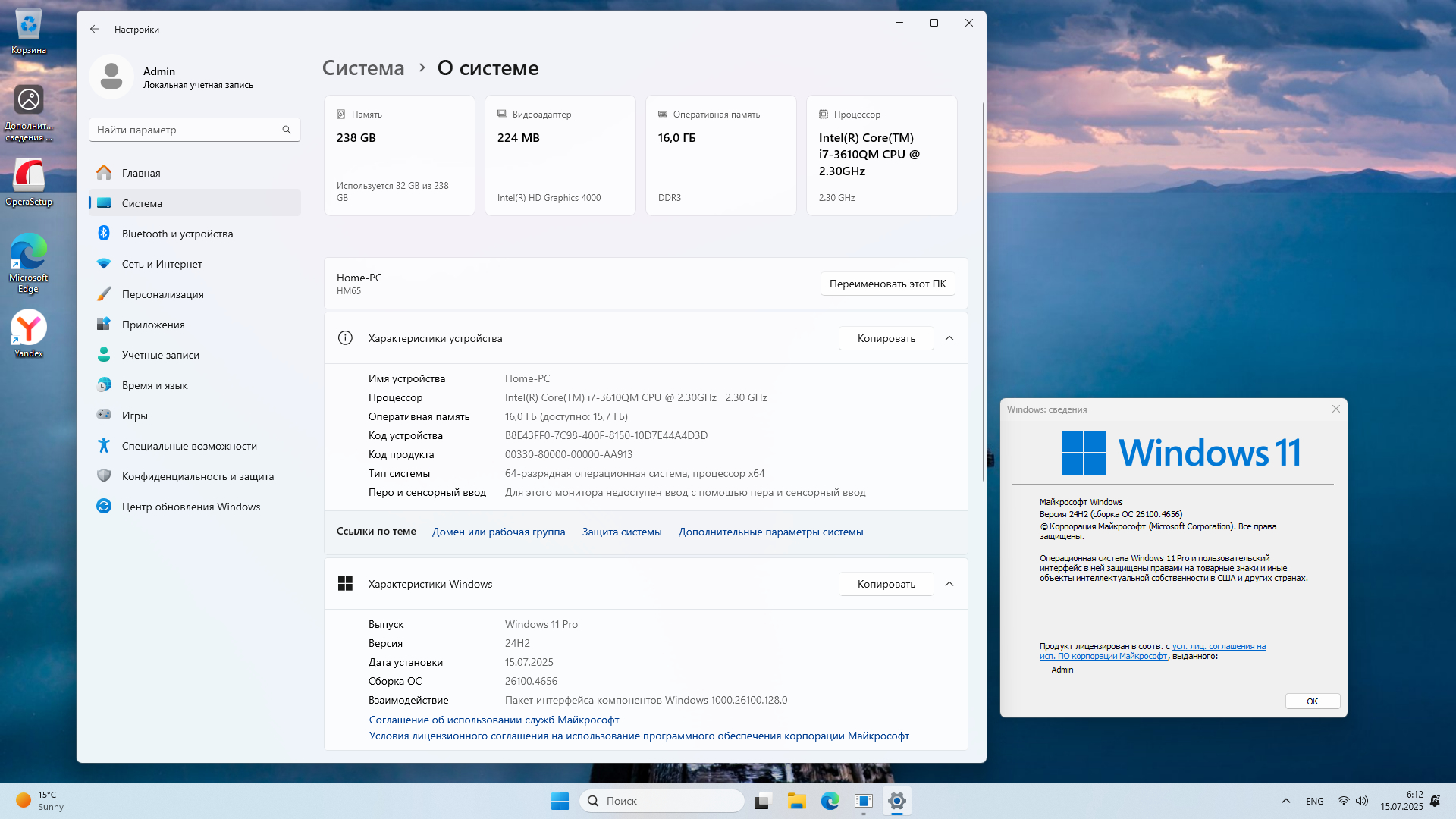1456x819 pixels.
Task: Select Приложения in sidebar menu
Action: click(153, 325)
